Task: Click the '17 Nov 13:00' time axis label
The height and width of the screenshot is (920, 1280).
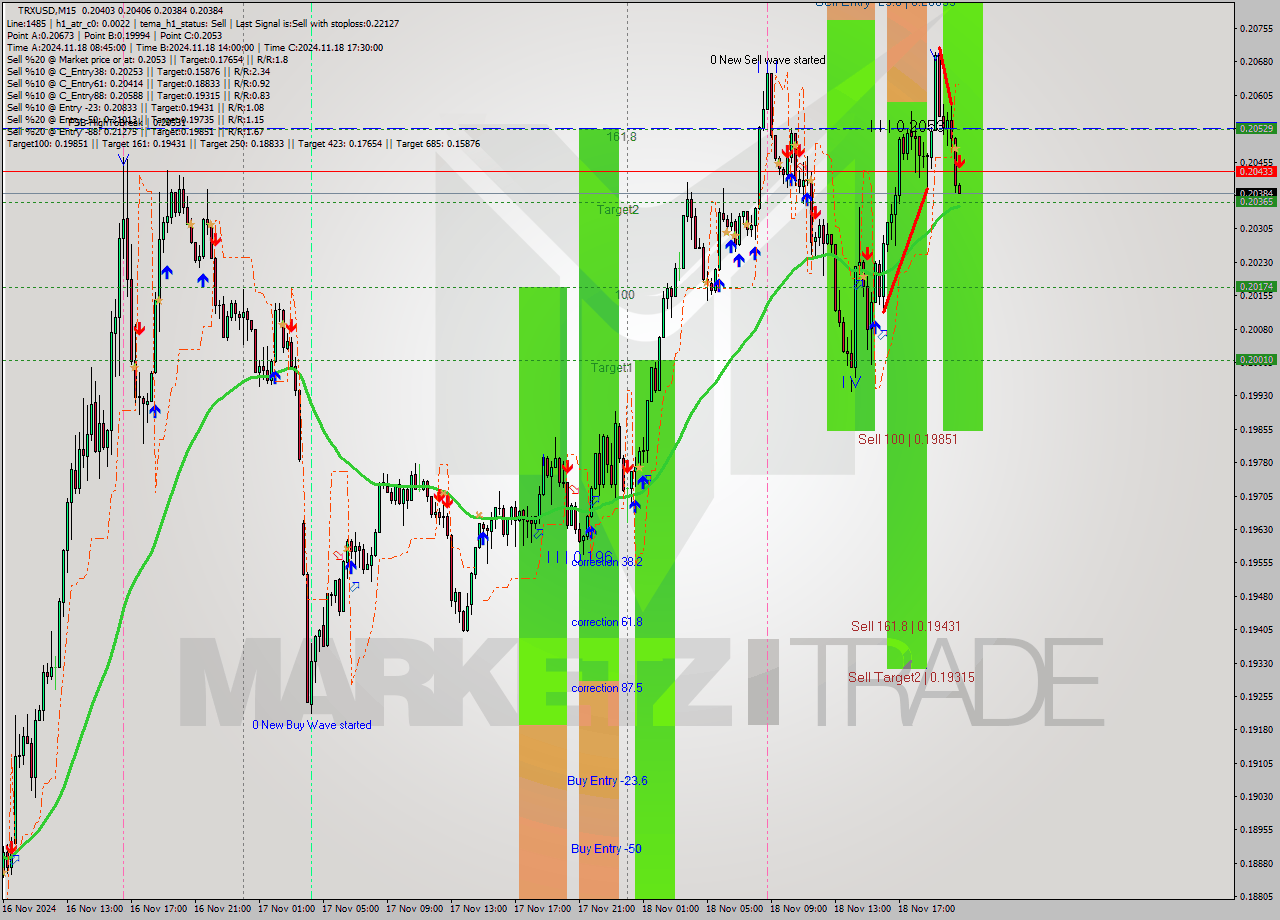Action: (477, 909)
